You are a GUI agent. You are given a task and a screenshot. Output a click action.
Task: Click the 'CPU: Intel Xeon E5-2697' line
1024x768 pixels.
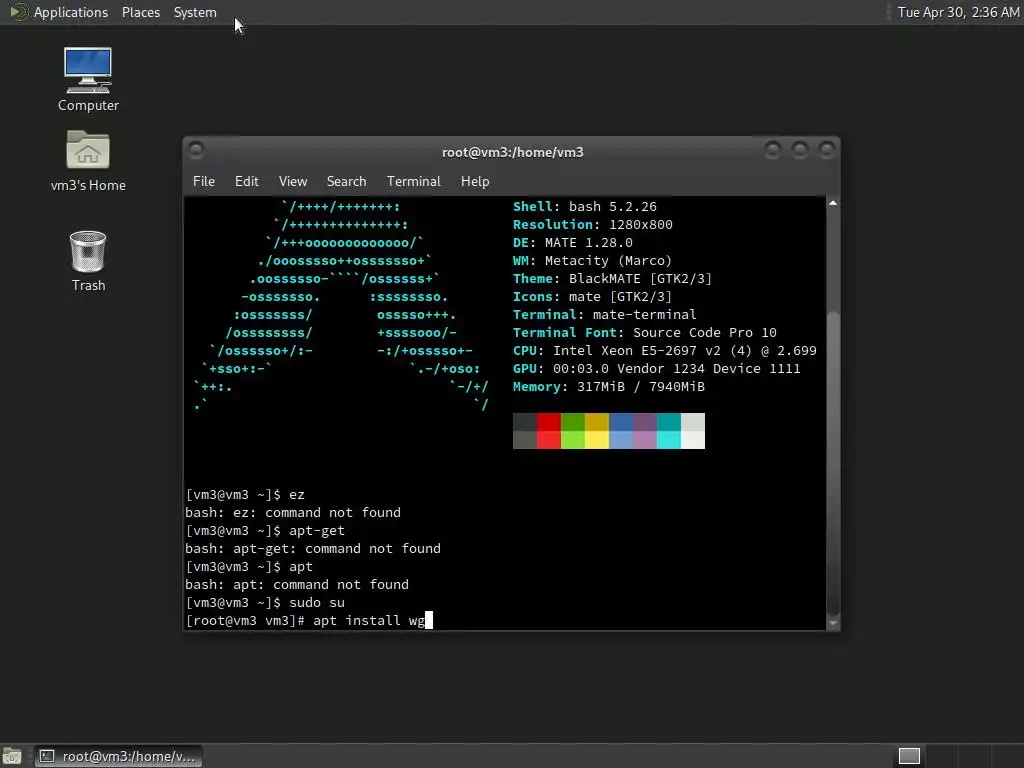(x=665, y=351)
